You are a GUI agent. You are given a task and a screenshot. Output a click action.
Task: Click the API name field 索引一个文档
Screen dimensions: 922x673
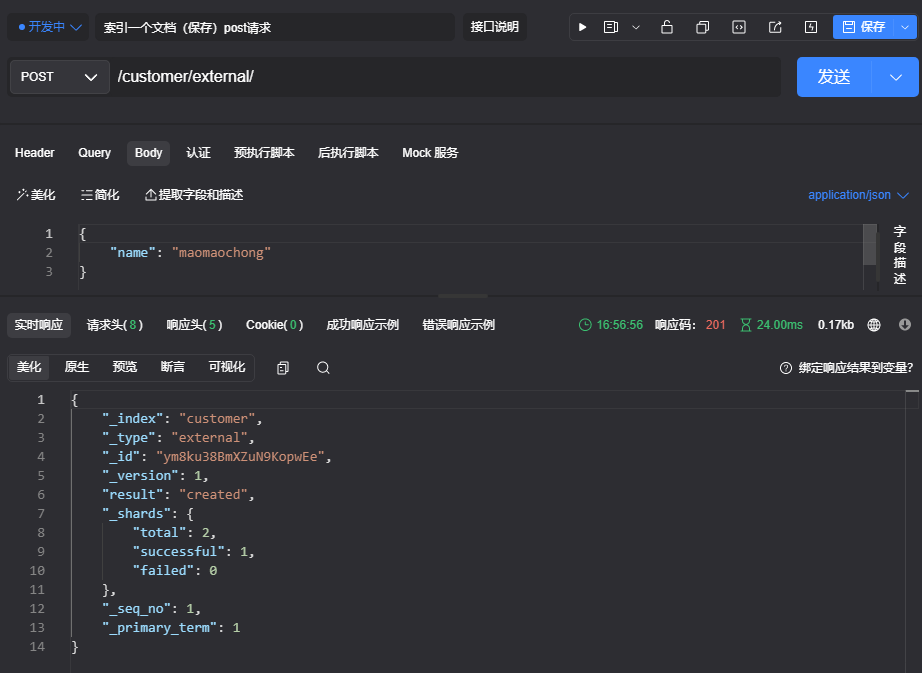275,28
